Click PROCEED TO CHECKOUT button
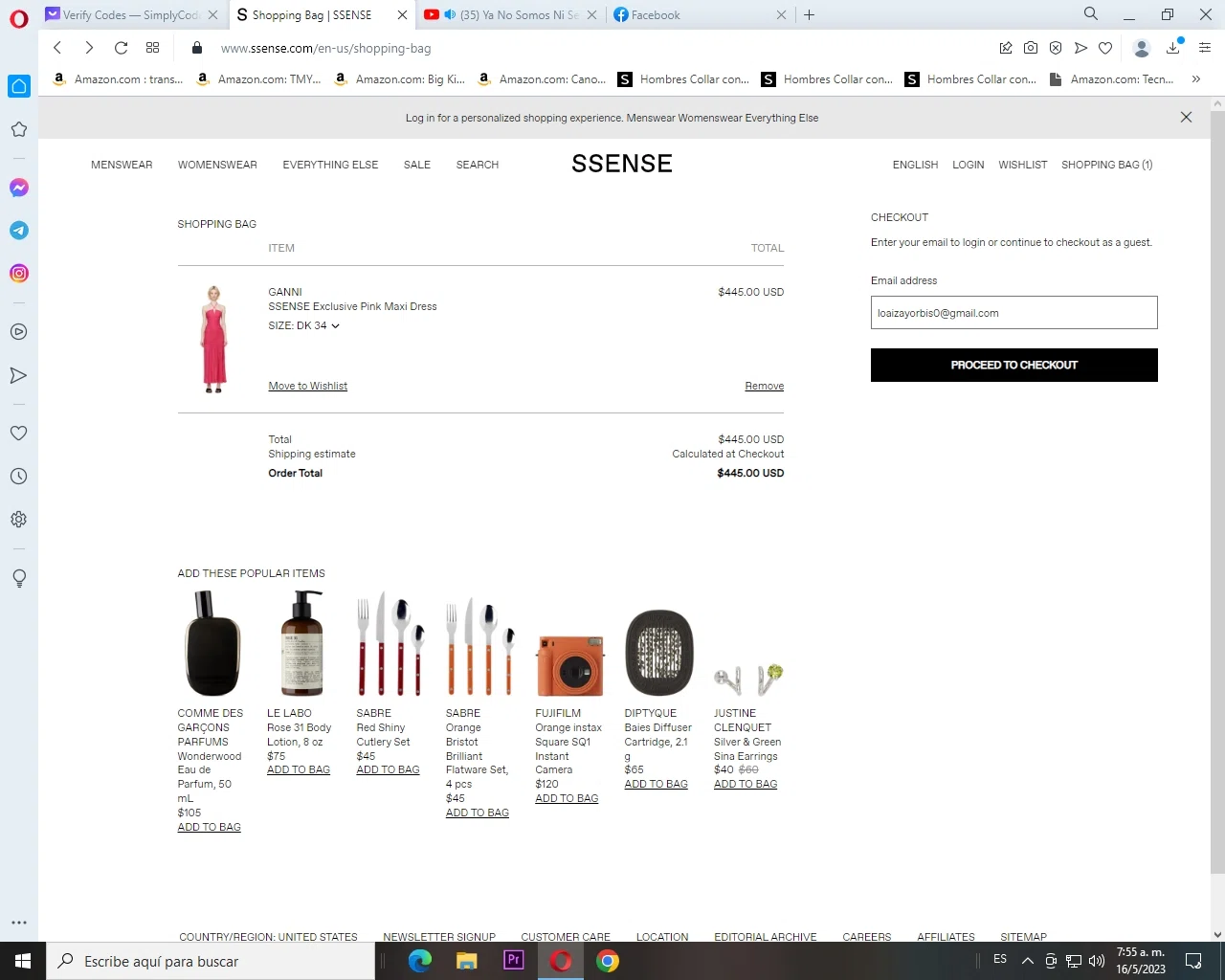Screen dimensions: 1225x980 pos(1014,365)
